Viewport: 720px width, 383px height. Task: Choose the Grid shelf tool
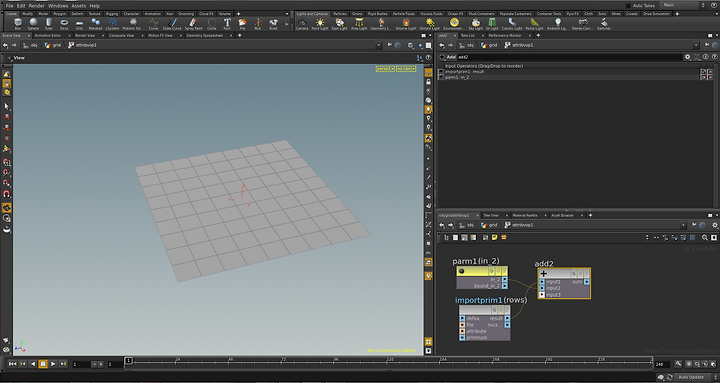pyautogui.click(x=79, y=23)
